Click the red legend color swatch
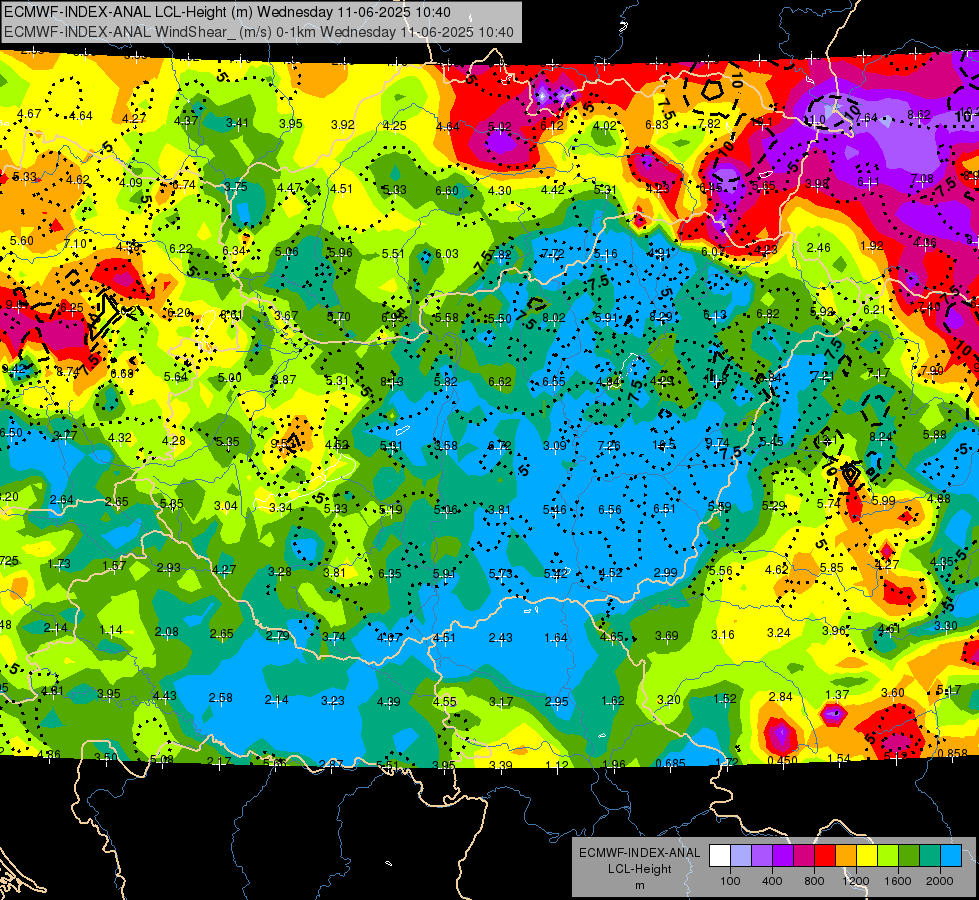The width and height of the screenshot is (979, 900). (x=825, y=856)
